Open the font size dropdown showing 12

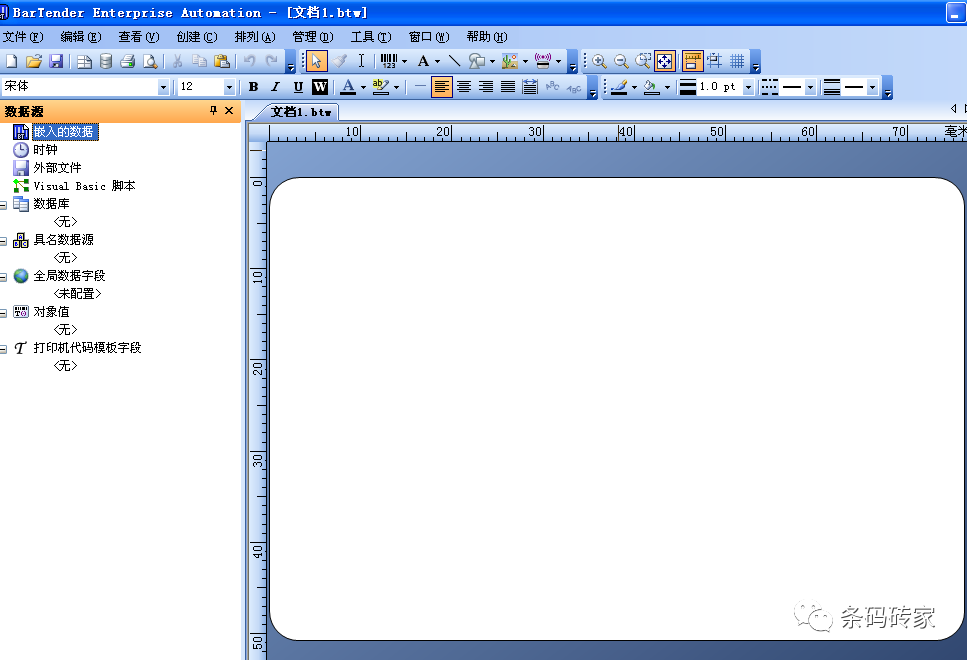[229, 87]
